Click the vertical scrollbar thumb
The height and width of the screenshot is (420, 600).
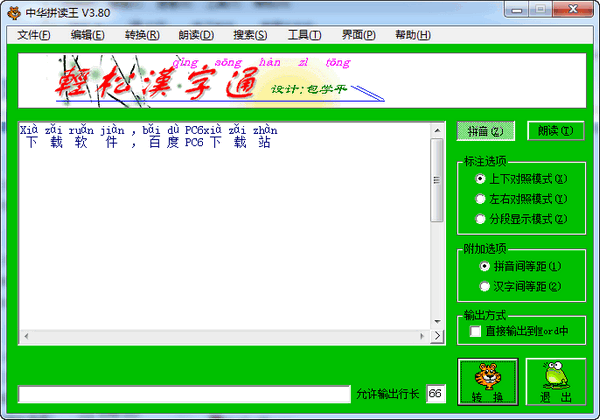pos(437,180)
